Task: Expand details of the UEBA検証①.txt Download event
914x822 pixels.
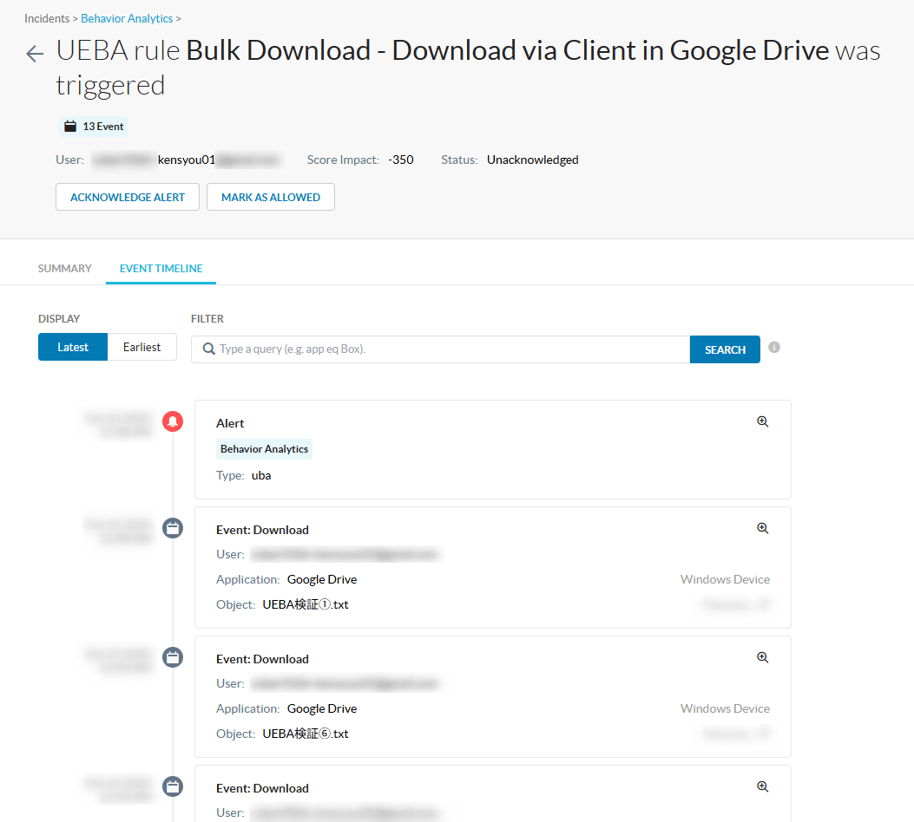Action: click(762, 528)
